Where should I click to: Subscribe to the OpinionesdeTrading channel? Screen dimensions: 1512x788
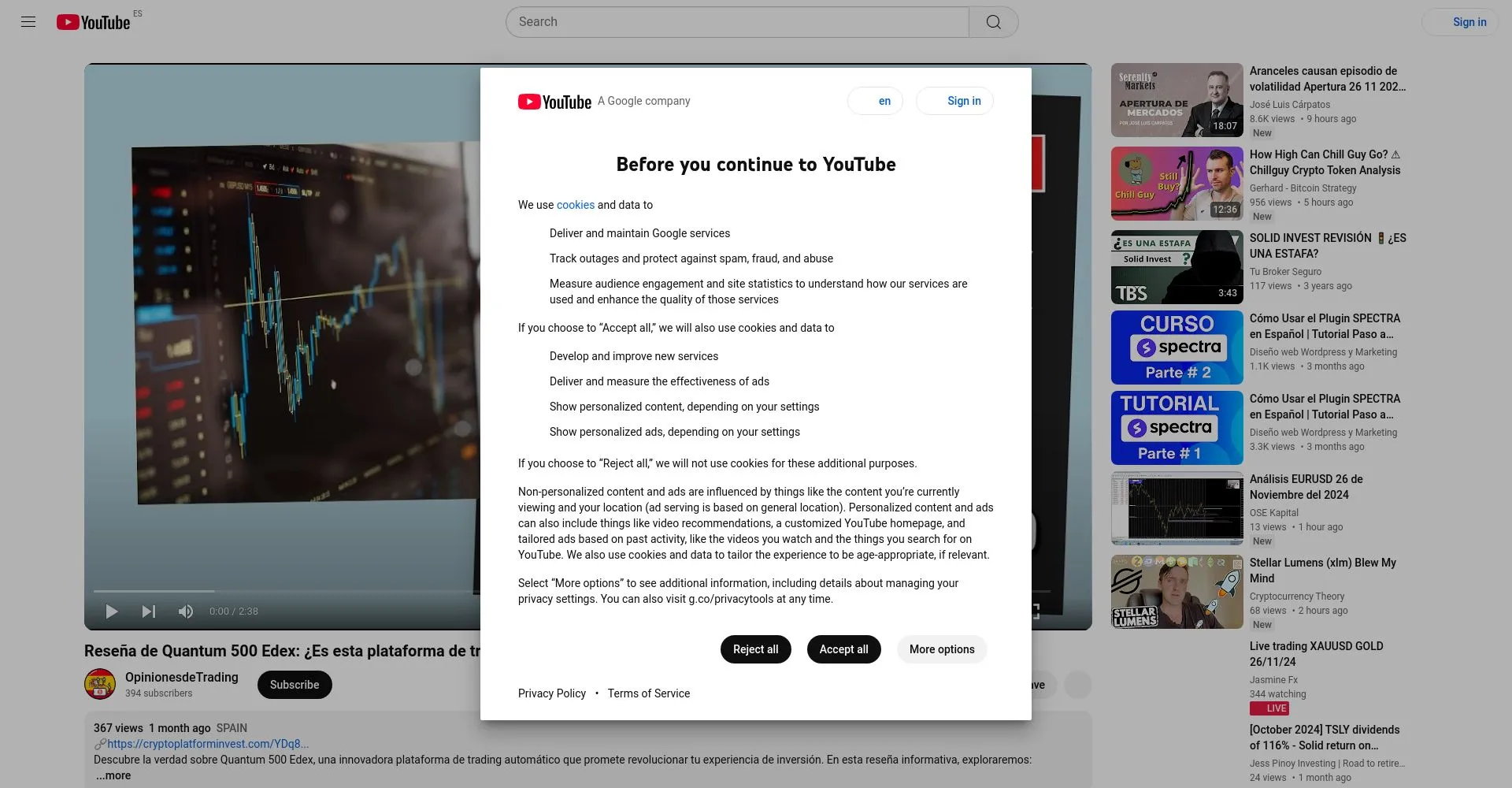click(x=295, y=685)
